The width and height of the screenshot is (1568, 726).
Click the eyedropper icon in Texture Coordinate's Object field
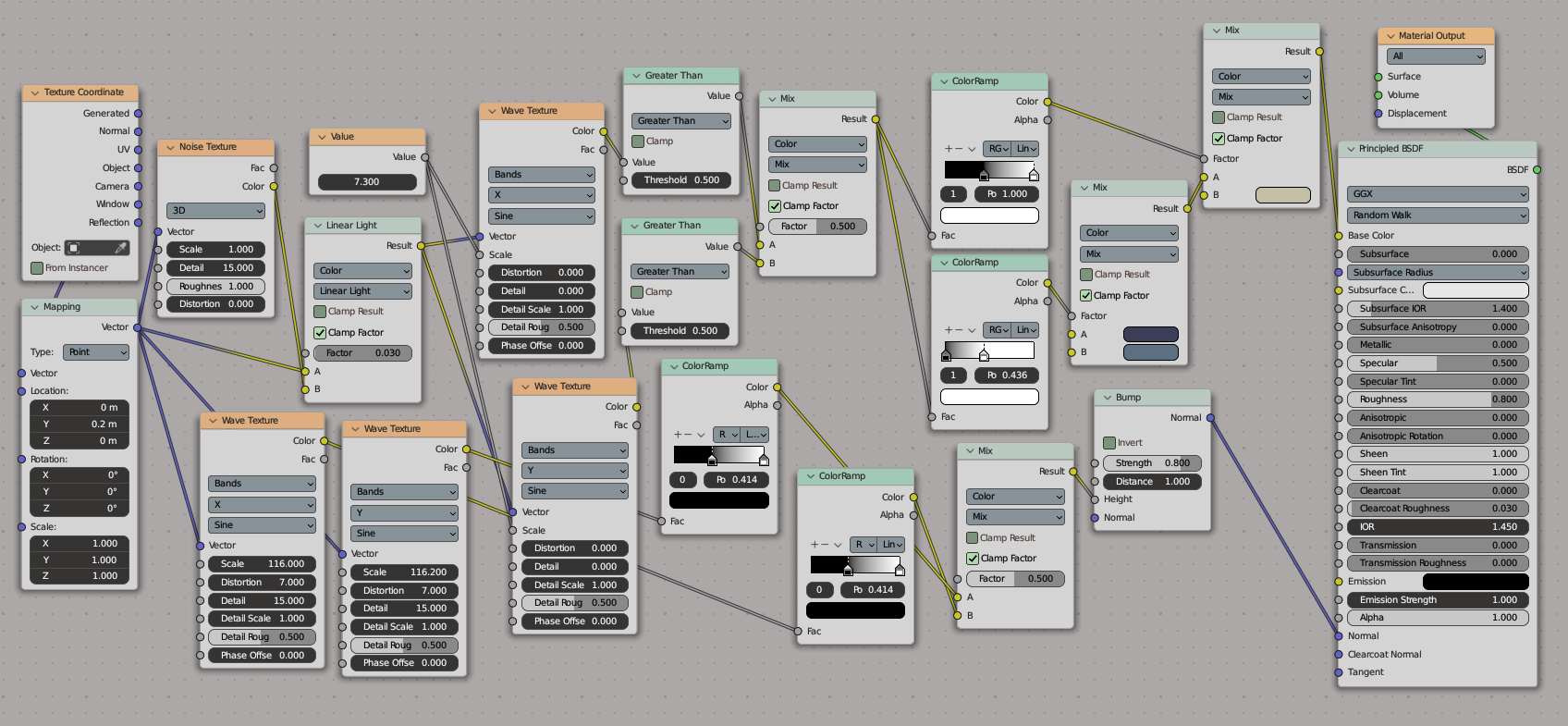point(120,248)
